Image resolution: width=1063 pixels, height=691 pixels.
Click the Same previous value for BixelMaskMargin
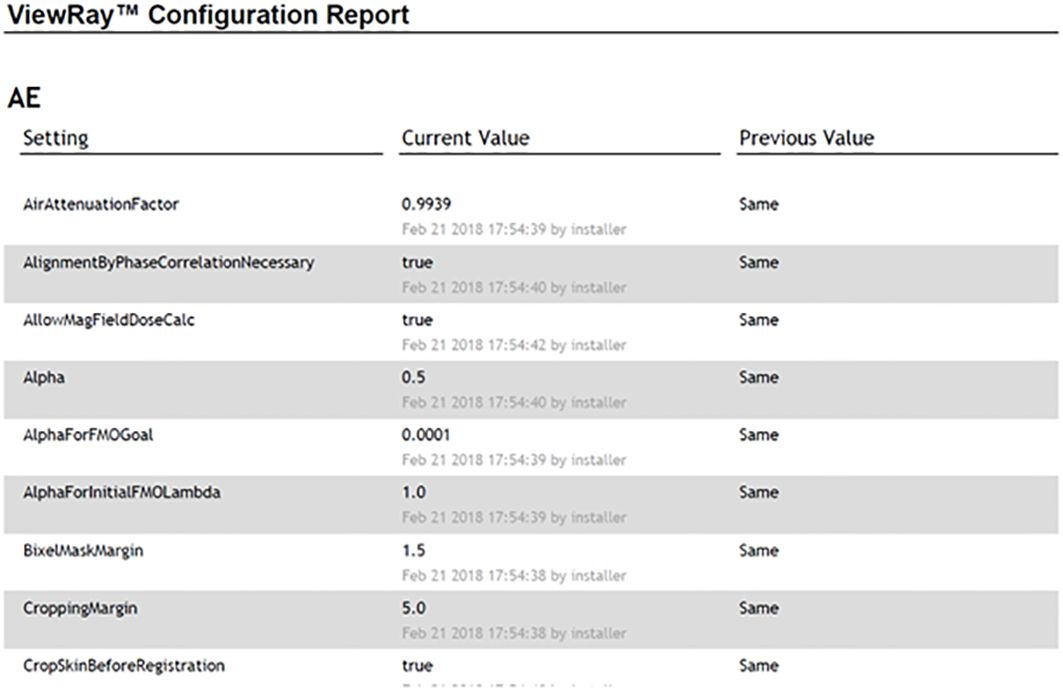(x=759, y=550)
